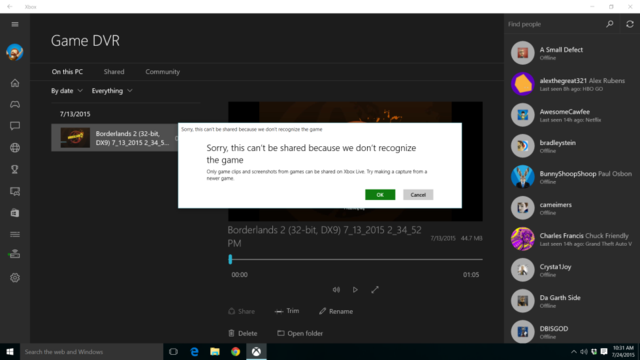Click the 7/13/2015 date group header
The width and height of the screenshot is (640, 360).
point(75,114)
